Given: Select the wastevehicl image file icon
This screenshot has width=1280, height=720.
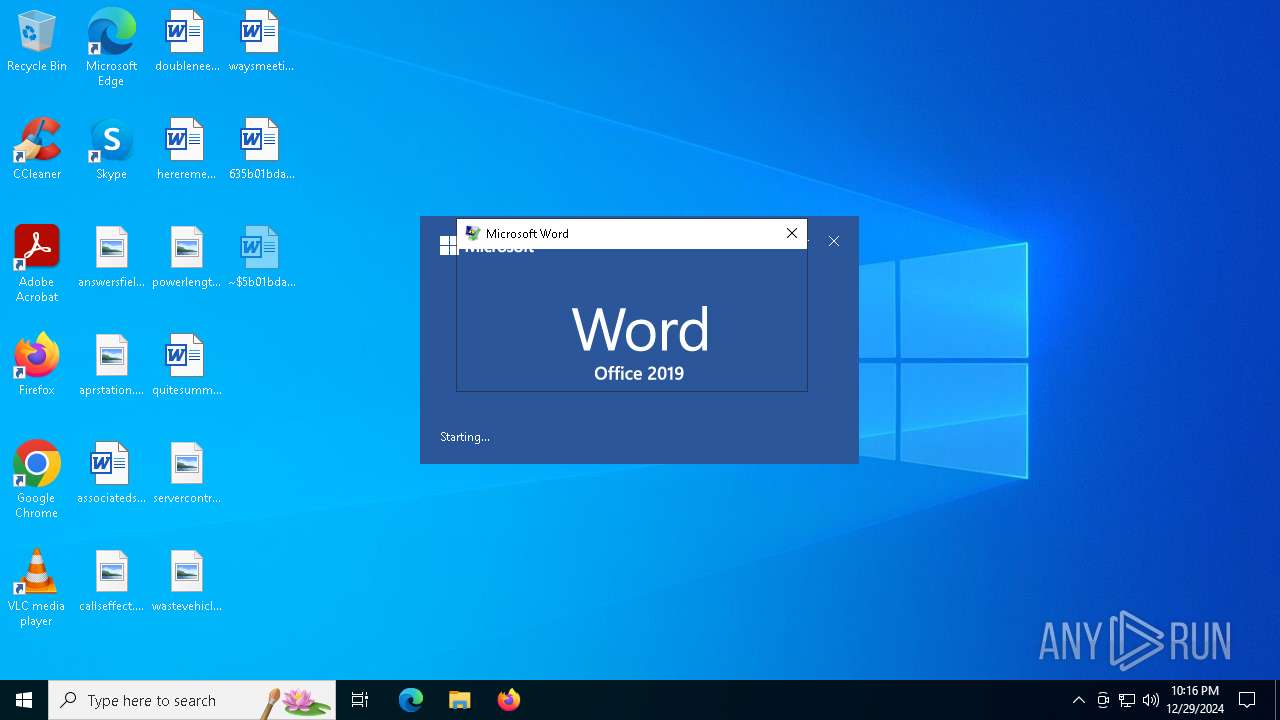Looking at the screenshot, I should point(186,581).
